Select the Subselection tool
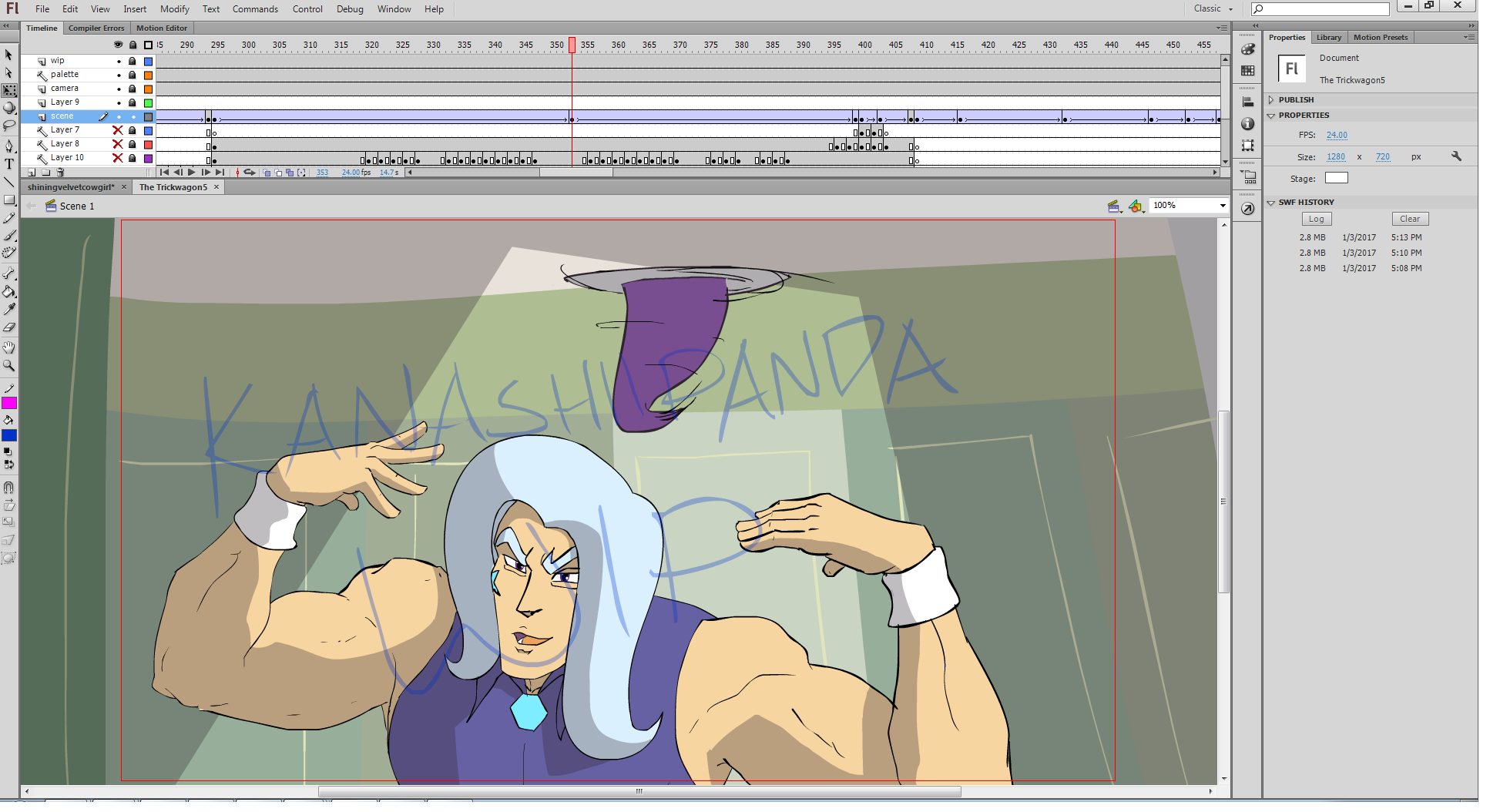Screen dimensions: 1490x812 pos(9,72)
